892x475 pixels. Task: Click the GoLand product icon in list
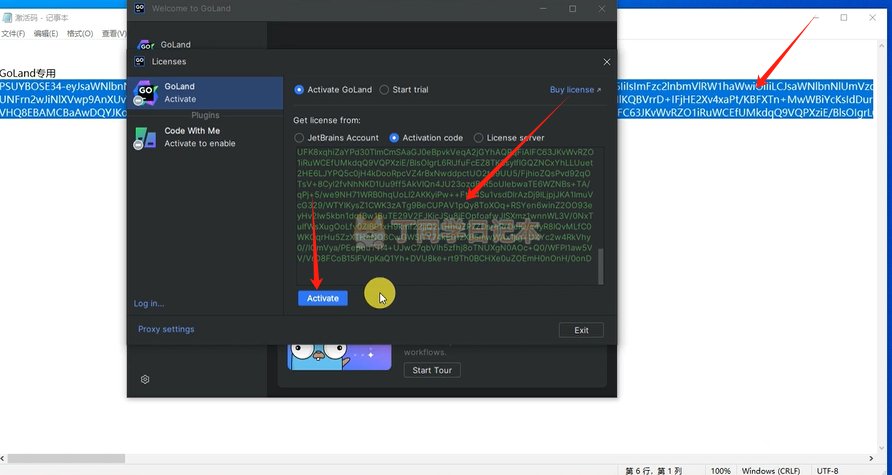145,93
